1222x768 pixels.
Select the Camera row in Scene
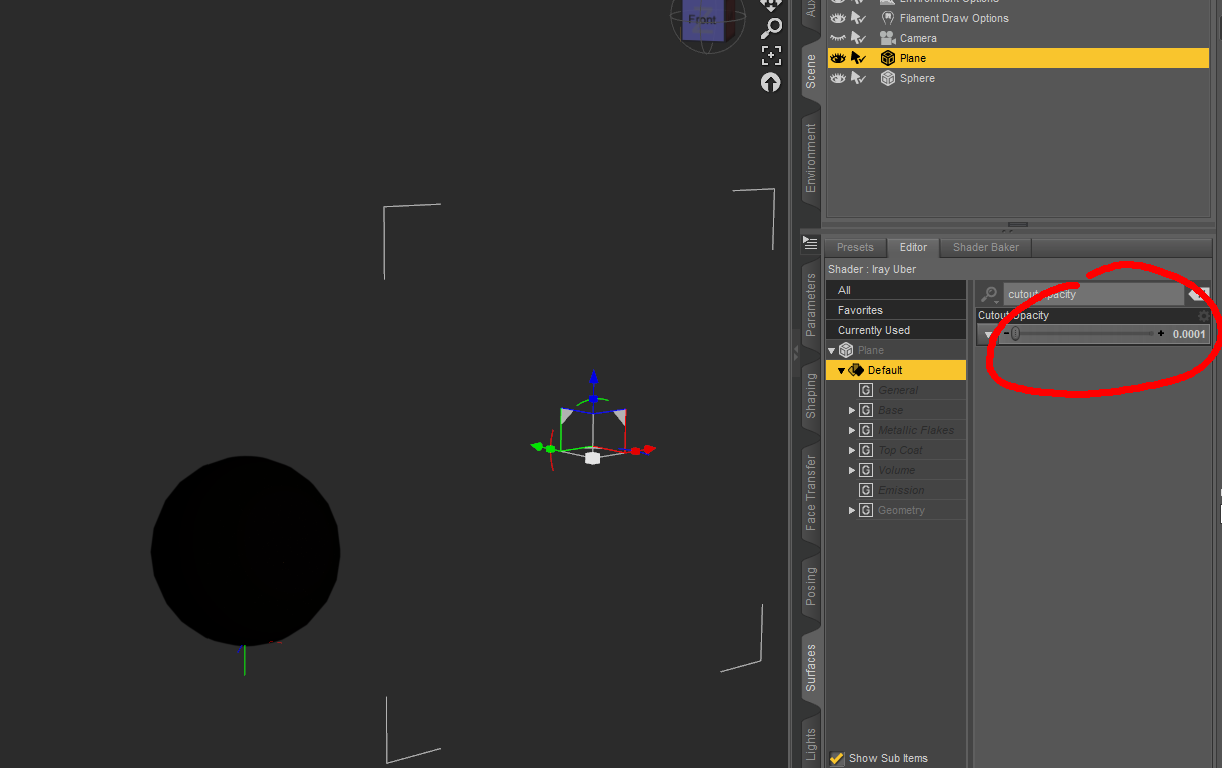1019,38
